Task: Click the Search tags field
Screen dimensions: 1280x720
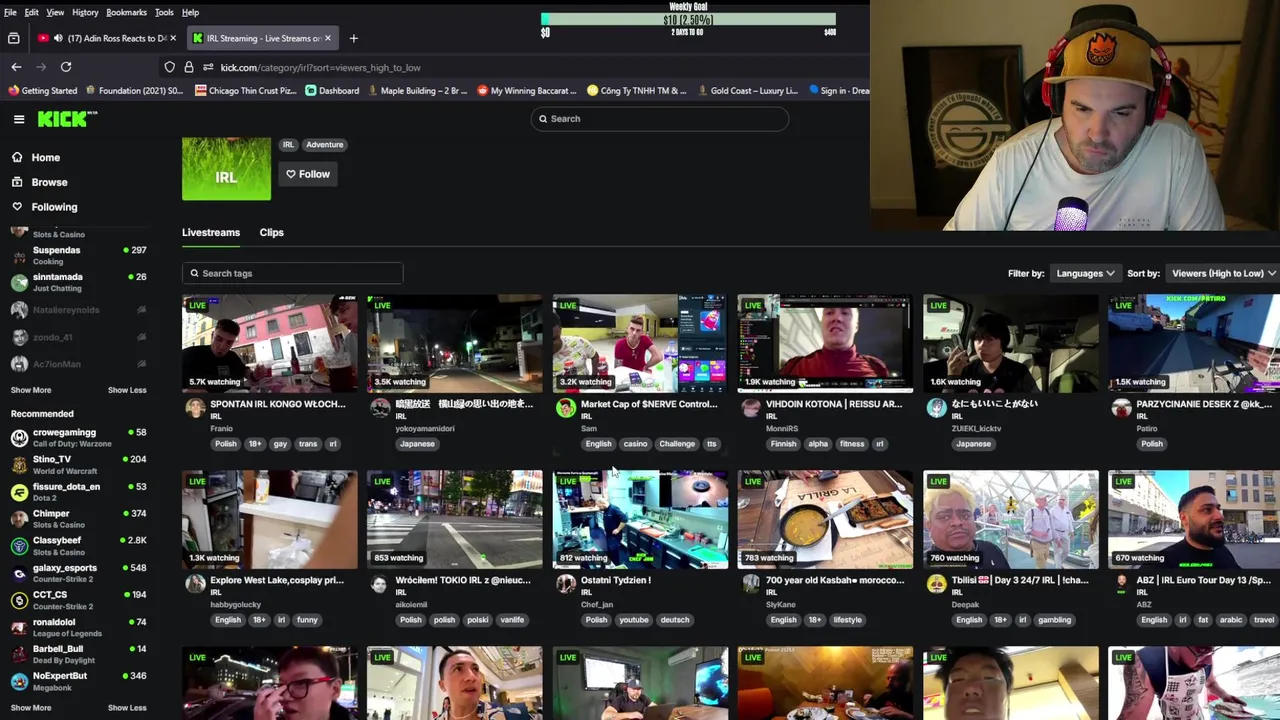Action: (292, 273)
